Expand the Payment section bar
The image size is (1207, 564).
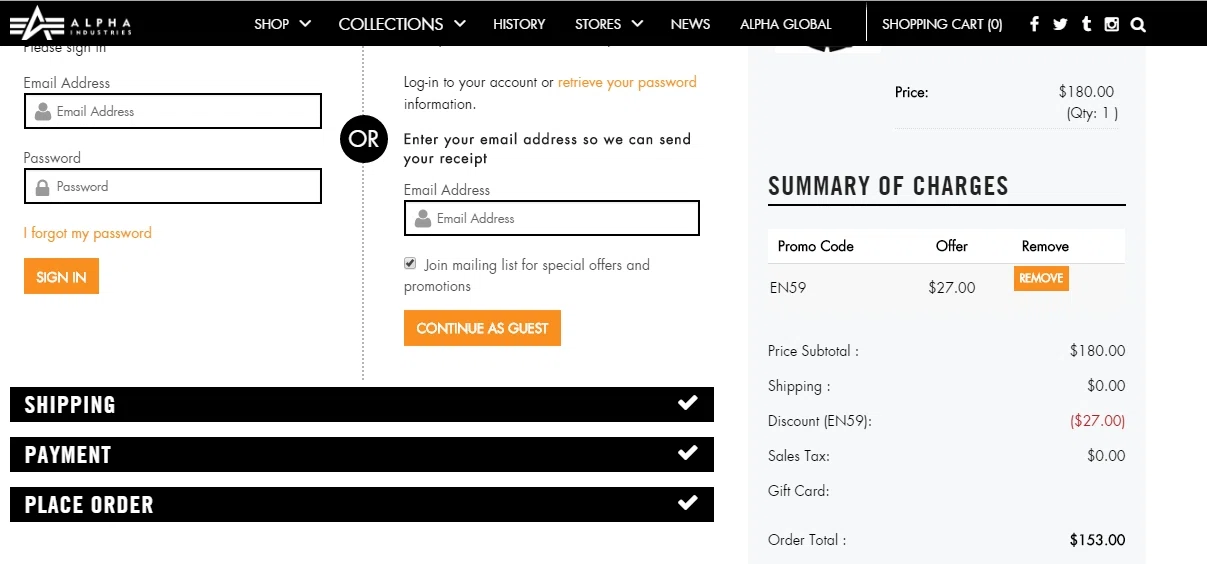pos(362,454)
